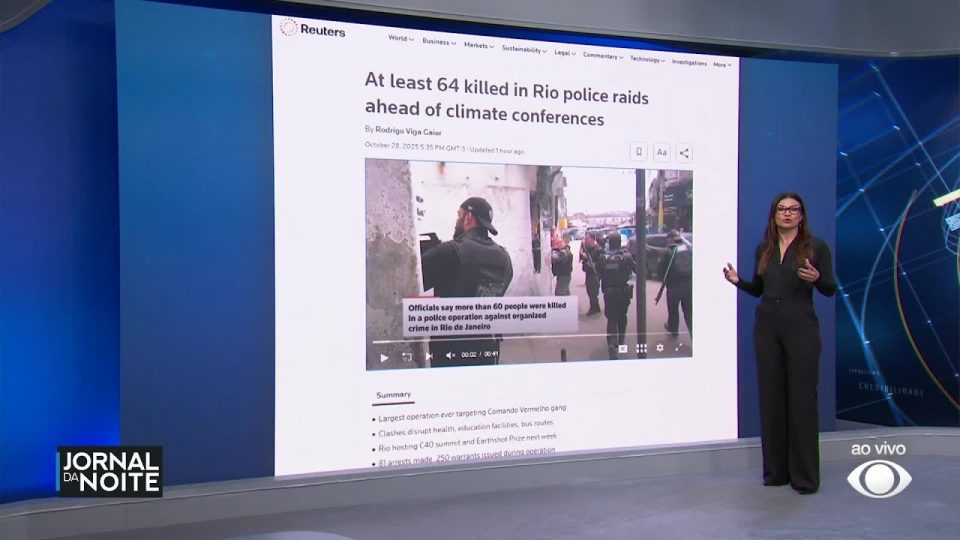
Task: Unmute the video sound
Action: [x=450, y=355]
